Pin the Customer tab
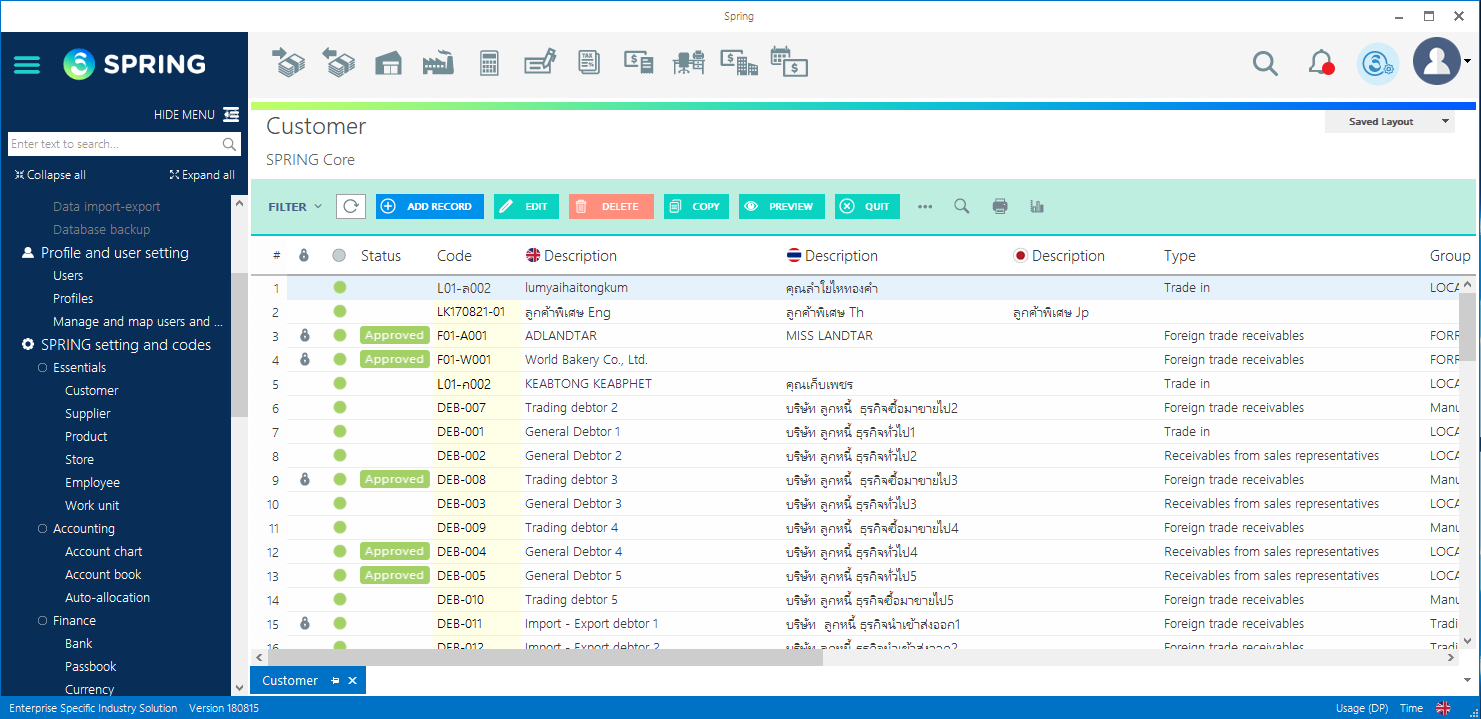 (336, 681)
